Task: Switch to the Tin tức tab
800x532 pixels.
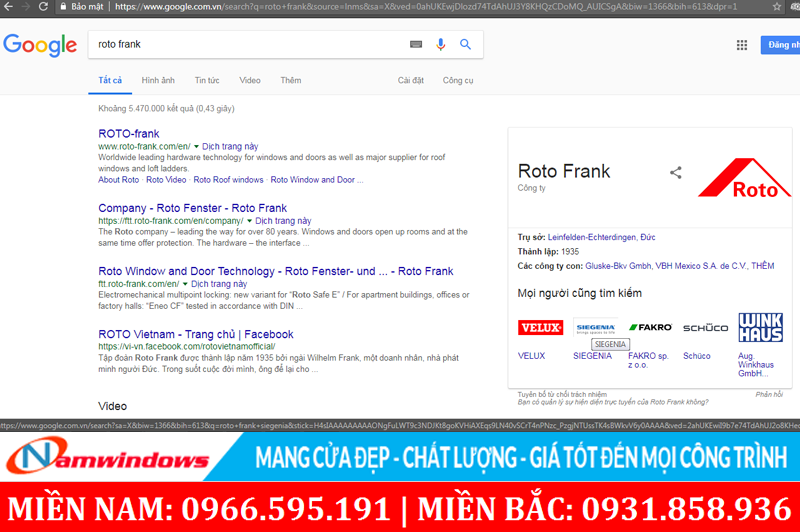Action: pos(207,80)
